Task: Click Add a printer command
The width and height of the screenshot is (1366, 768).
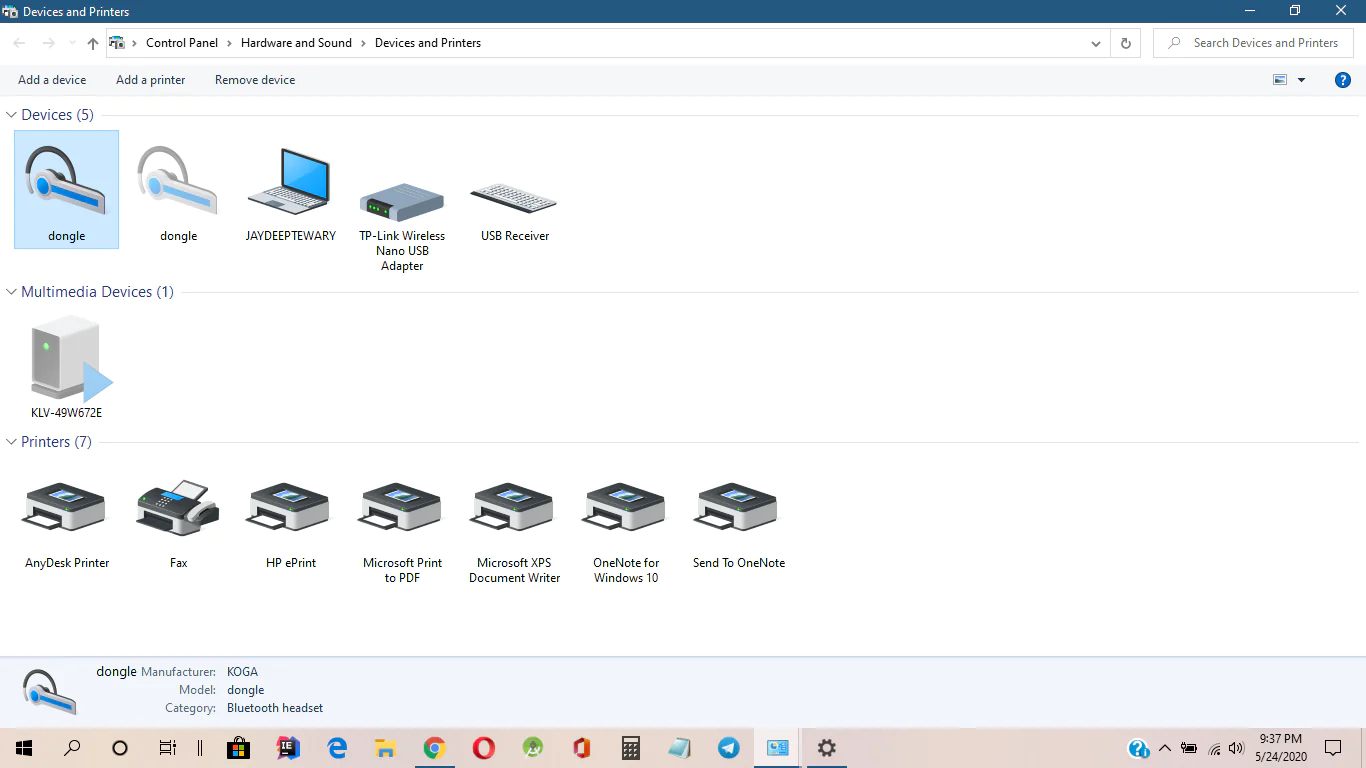Action: 150,80
